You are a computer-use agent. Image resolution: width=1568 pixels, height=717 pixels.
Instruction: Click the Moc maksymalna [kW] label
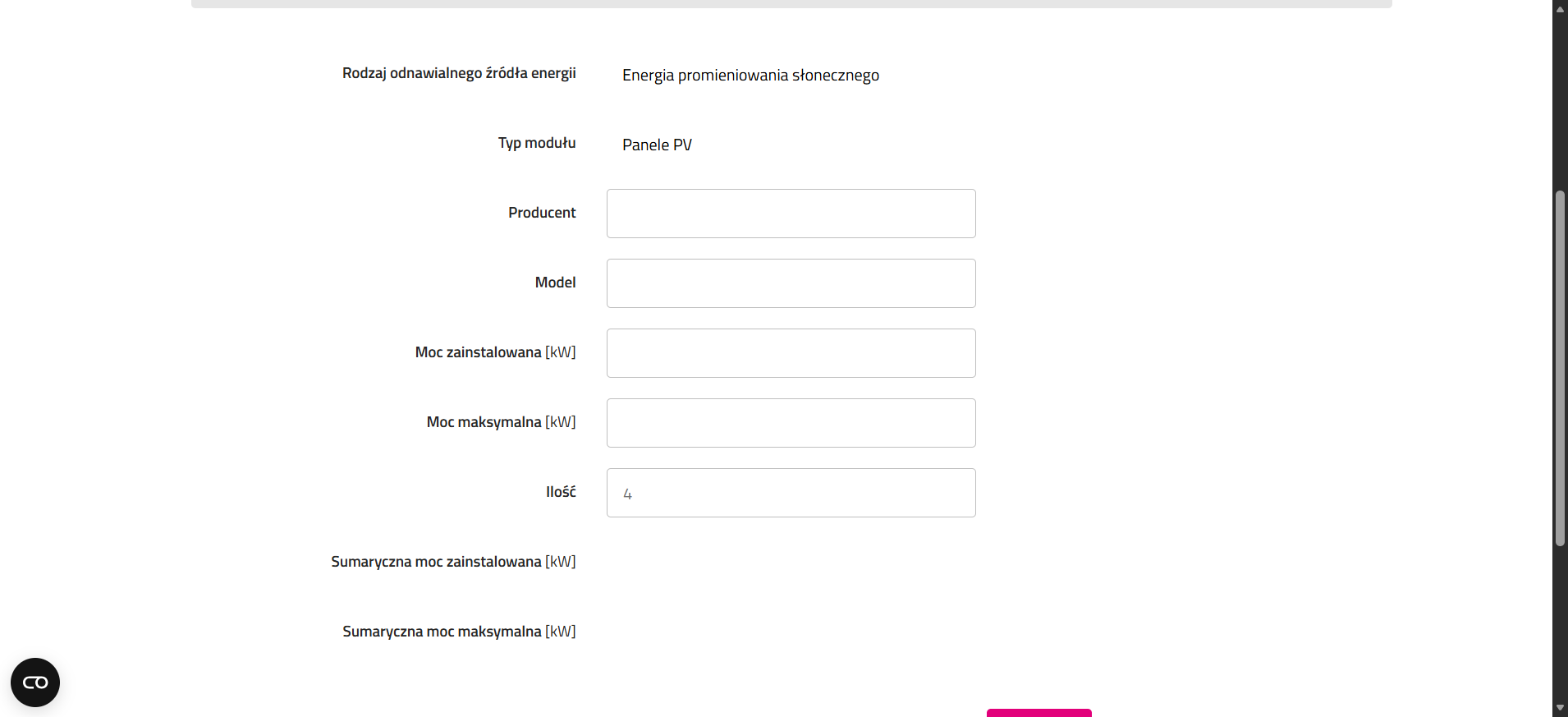click(501, 422)
